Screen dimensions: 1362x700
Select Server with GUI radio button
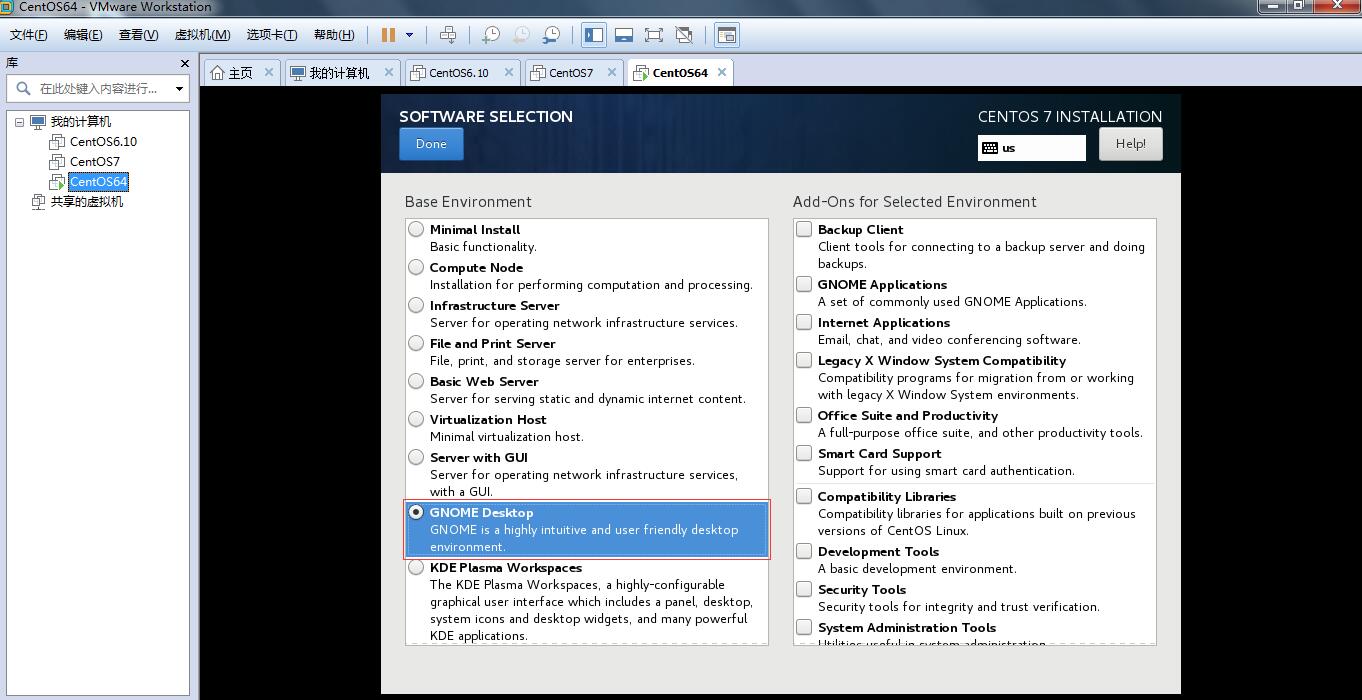(x=416, y=457)
